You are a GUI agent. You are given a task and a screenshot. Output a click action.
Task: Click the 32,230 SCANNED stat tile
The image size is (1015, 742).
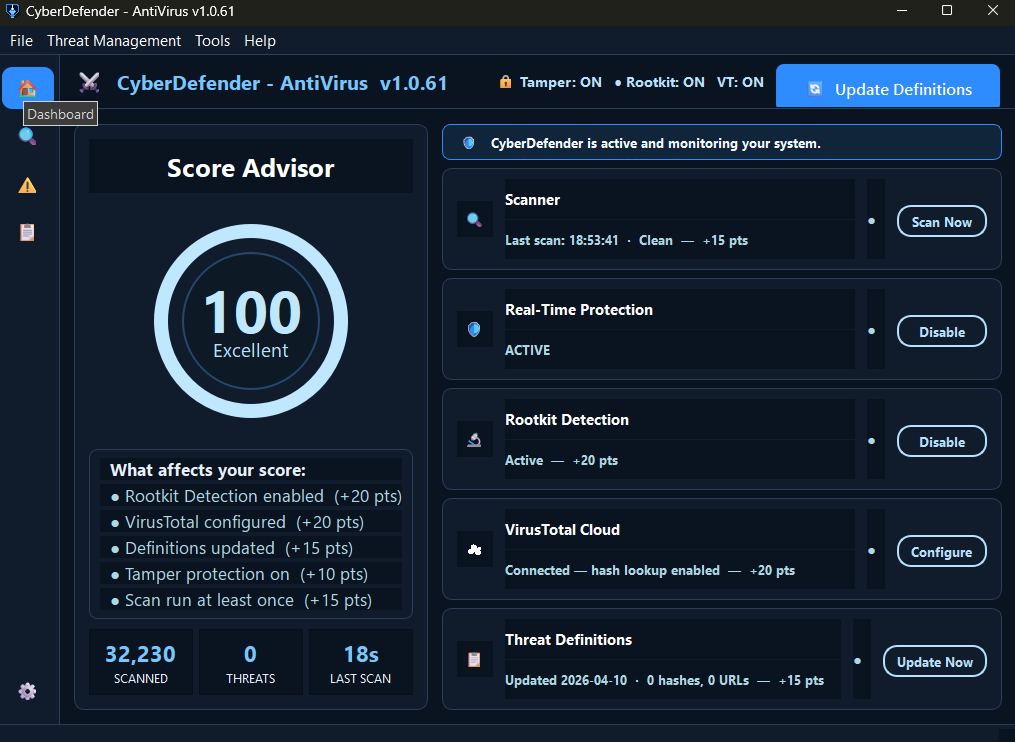click(x=140, y=662)
